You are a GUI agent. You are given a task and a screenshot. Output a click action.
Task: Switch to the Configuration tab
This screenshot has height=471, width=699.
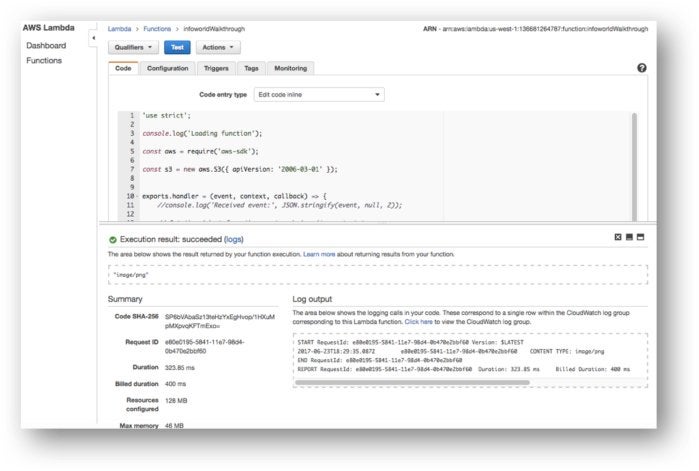point(168,68)
